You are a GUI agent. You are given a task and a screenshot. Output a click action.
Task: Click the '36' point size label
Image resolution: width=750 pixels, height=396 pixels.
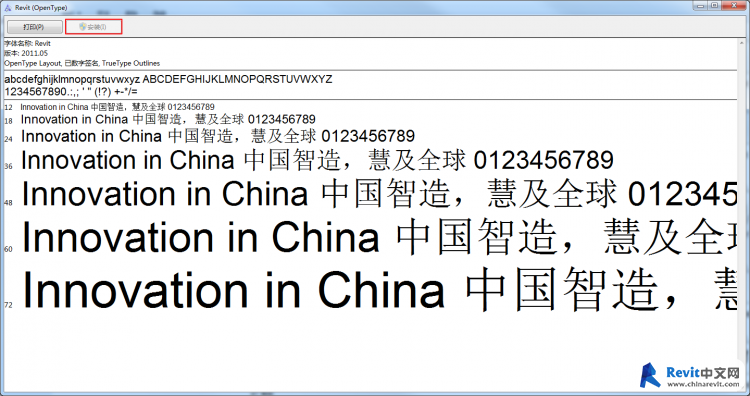8,166
